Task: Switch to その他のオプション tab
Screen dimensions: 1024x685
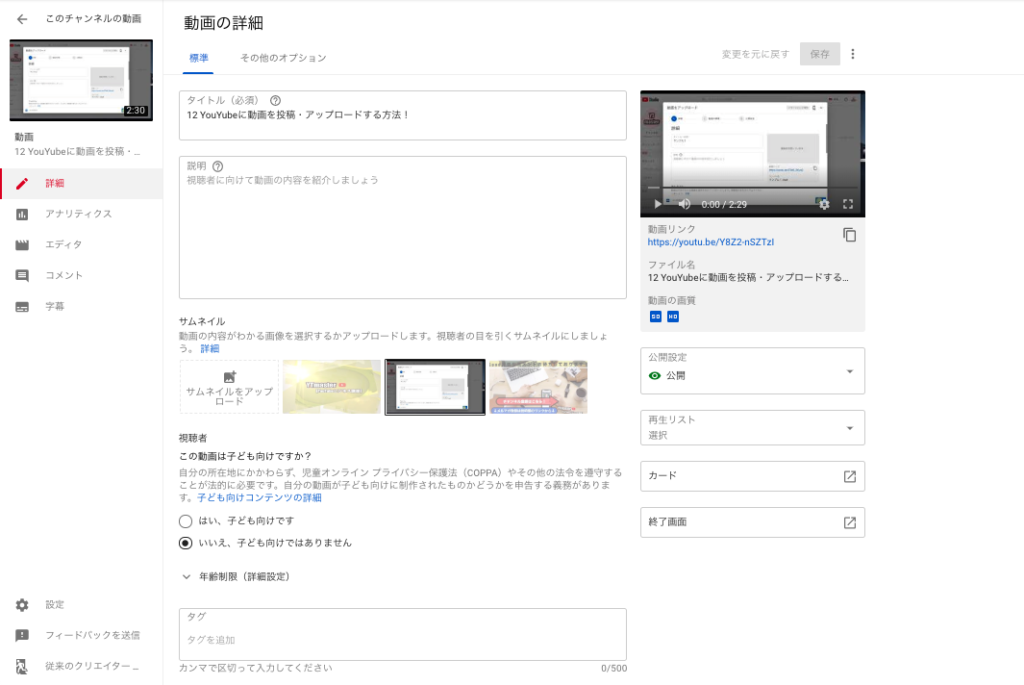Action: [x=283, y=58]
